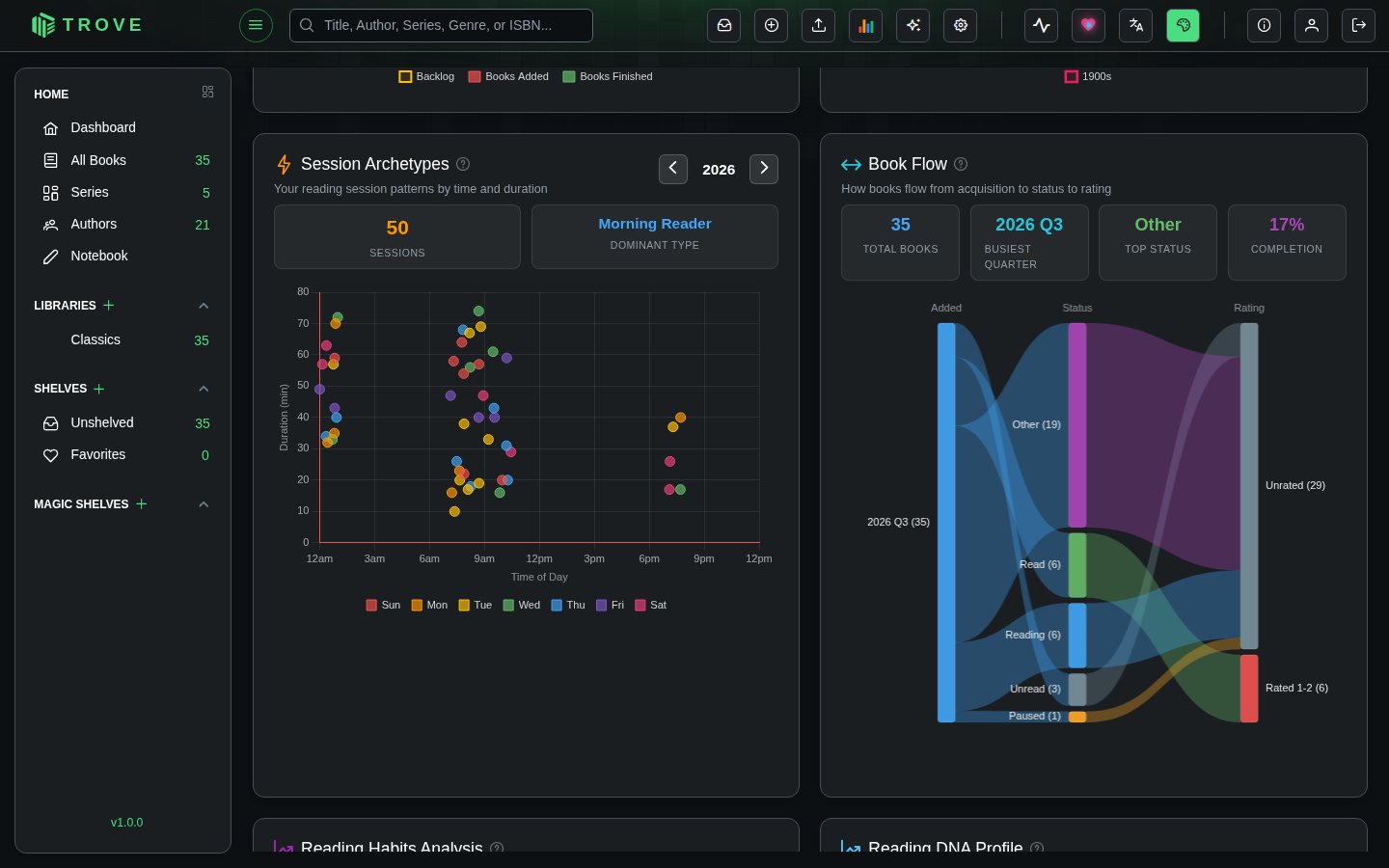
Task: Open Series in the sidebar
Action: [x=123, y=192]
